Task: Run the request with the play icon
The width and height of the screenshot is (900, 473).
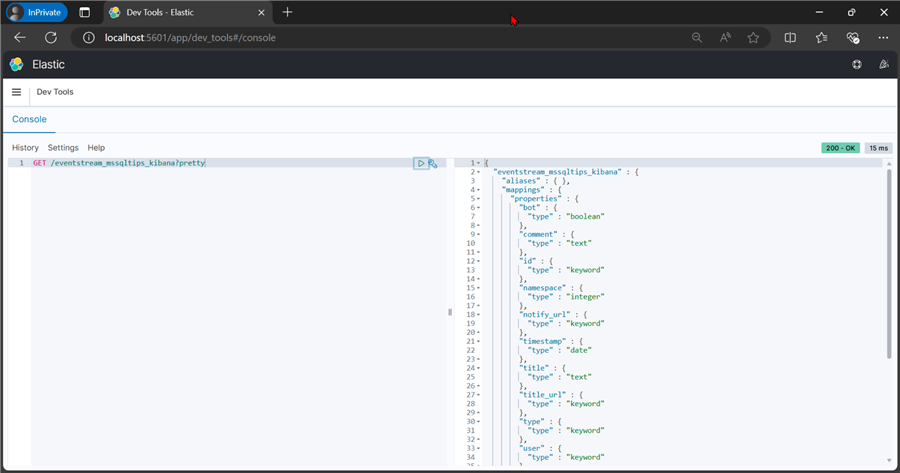Action: tap(421, 163)
